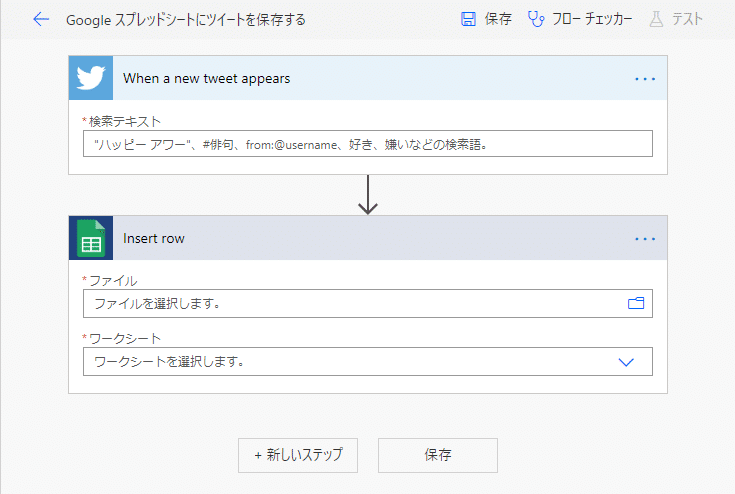Open the folder picker icon in the ファイル field

click(635, 303)
